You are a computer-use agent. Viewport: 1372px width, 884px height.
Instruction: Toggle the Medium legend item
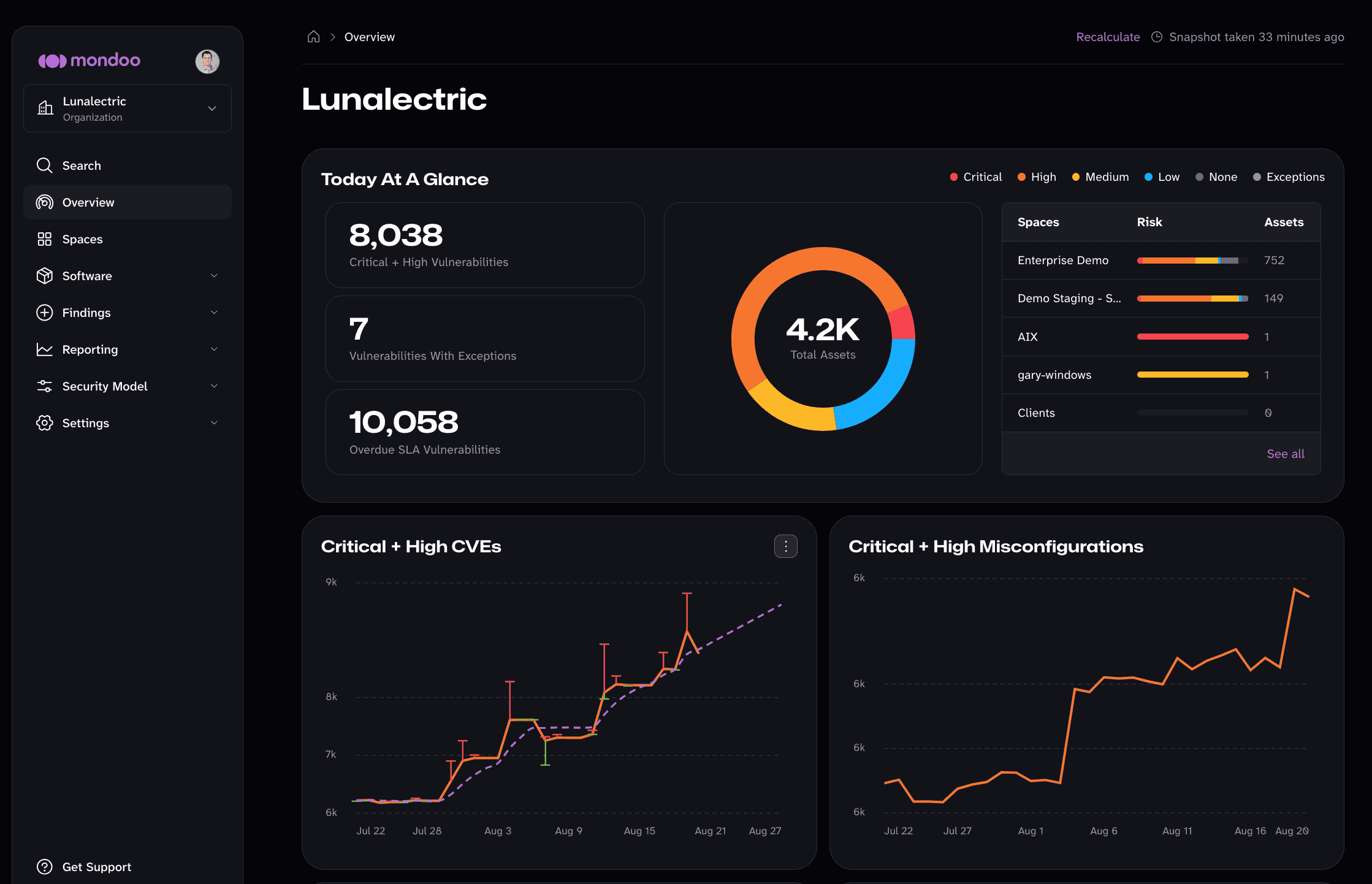(1100, 177)
